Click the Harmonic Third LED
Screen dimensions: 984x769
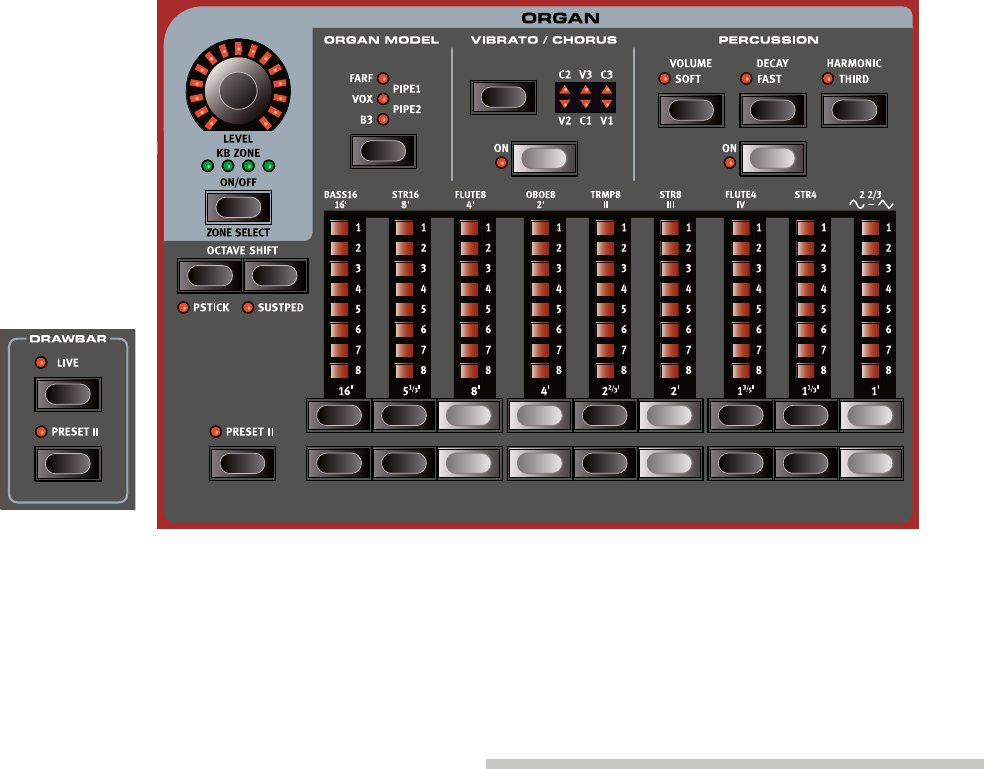pos(828,78)
